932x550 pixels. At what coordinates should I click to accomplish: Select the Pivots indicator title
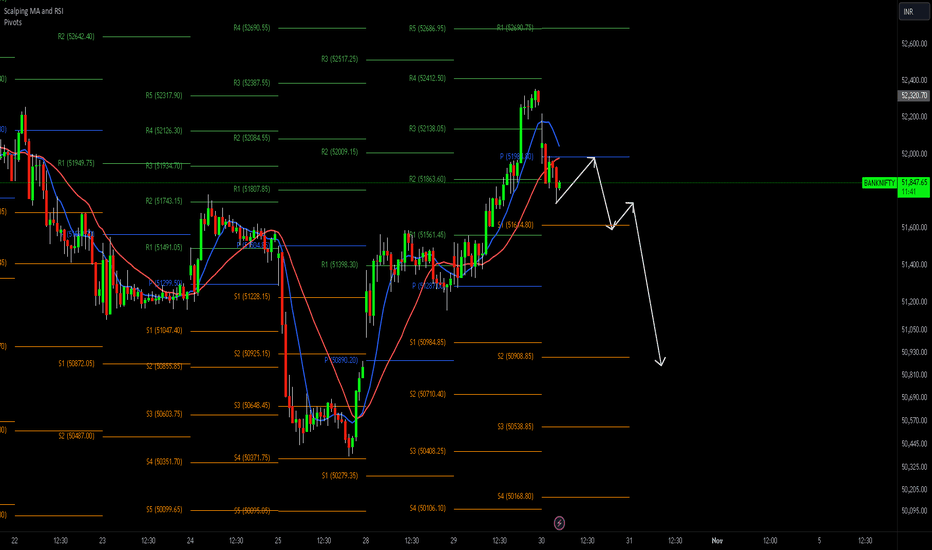12,23
